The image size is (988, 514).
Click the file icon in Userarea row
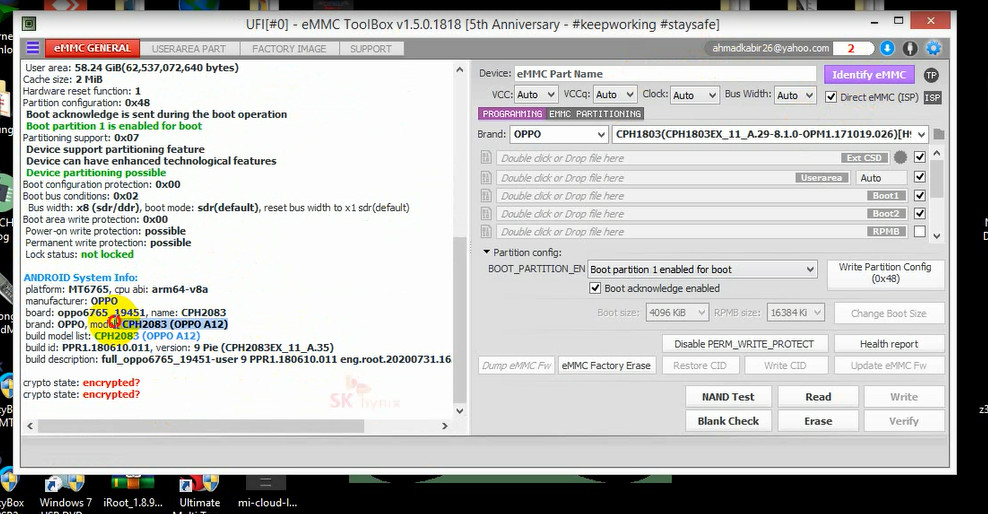pos(486,178)
